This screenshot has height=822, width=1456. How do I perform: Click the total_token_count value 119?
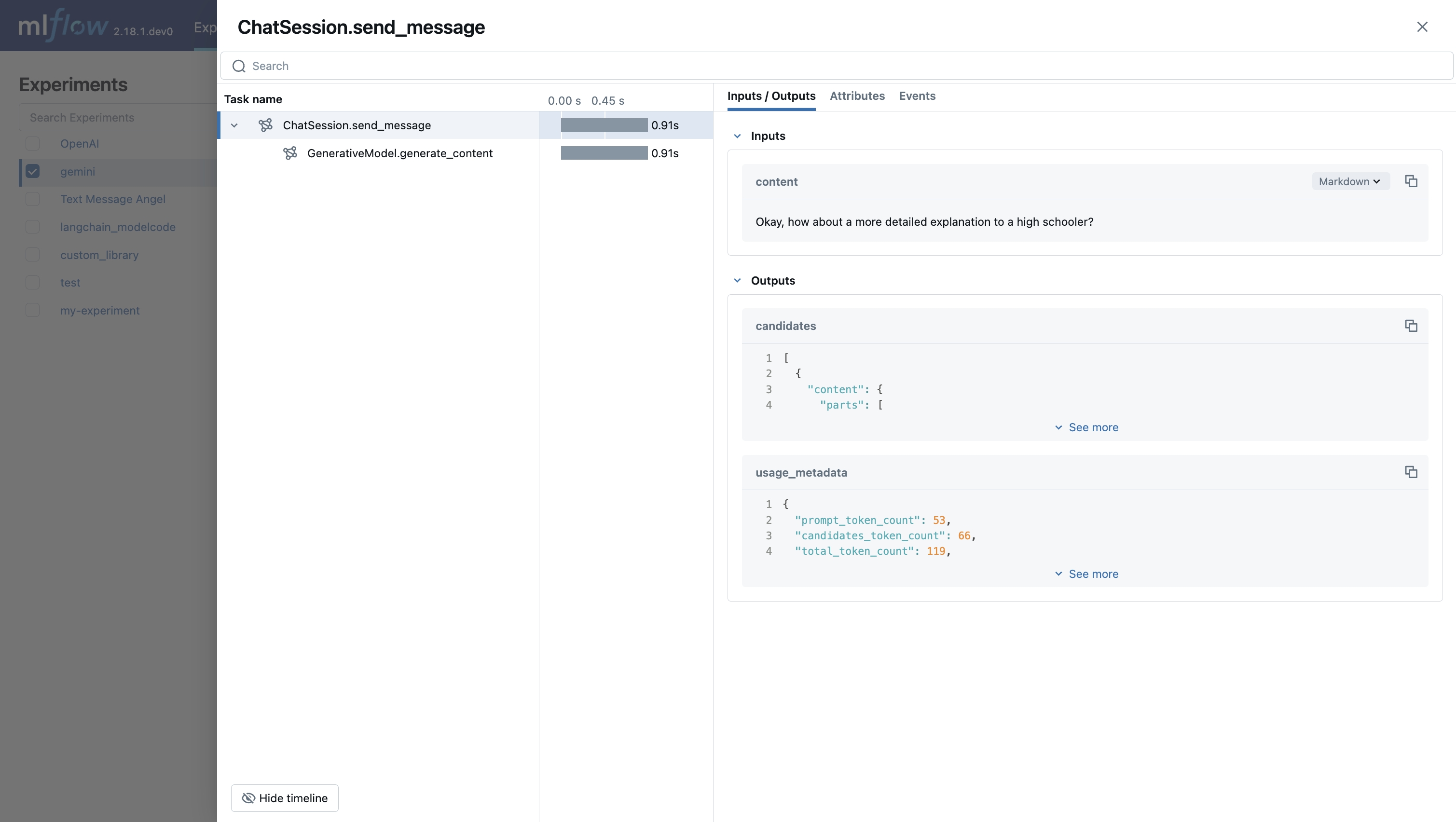[936, 551]
